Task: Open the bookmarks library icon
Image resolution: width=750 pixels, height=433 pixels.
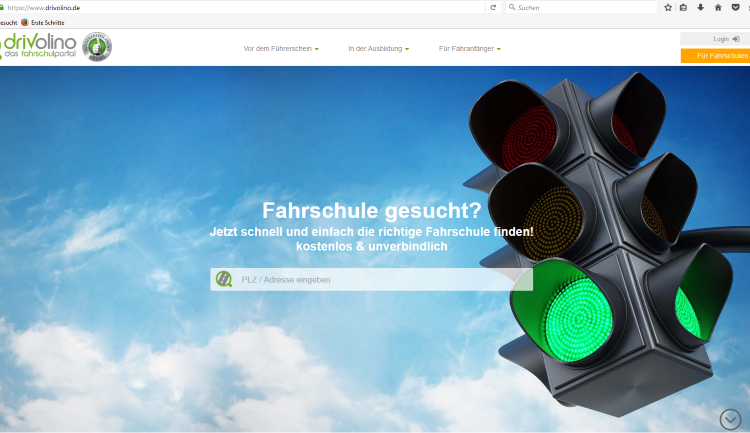Action: pyautogui.click(x=684, y=7)
